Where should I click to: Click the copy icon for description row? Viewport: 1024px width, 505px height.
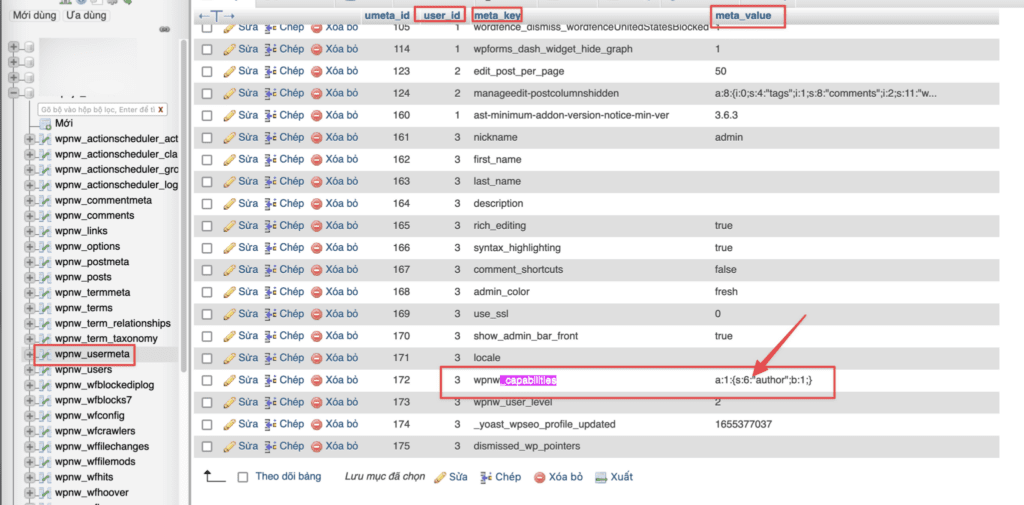(271, 204)
